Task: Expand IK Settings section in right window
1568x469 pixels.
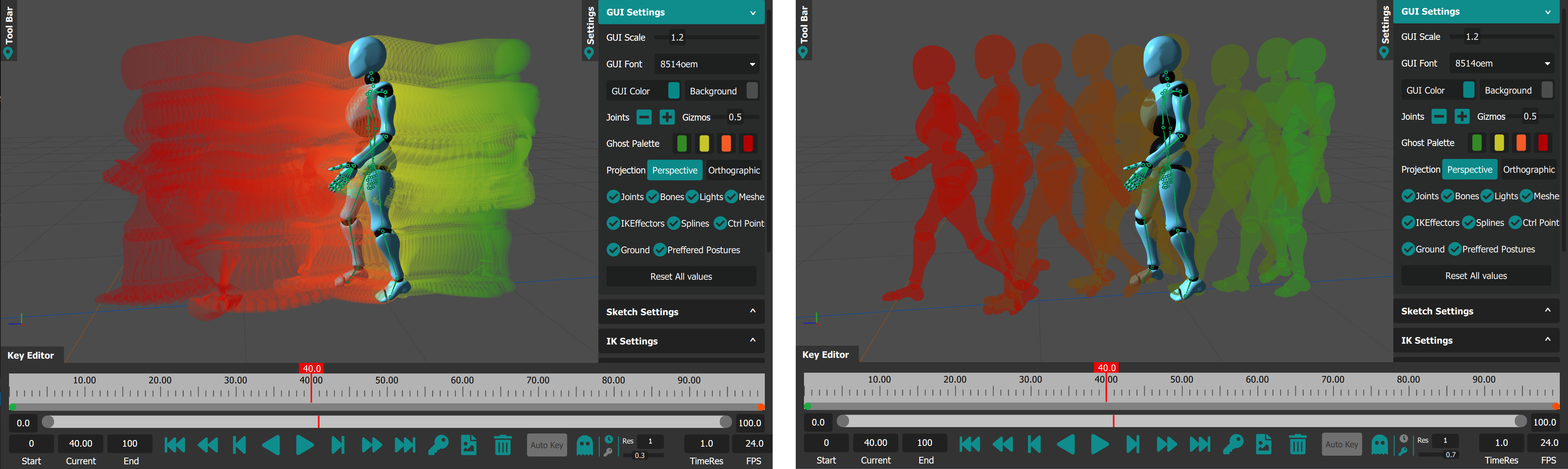Action: 1476,340
